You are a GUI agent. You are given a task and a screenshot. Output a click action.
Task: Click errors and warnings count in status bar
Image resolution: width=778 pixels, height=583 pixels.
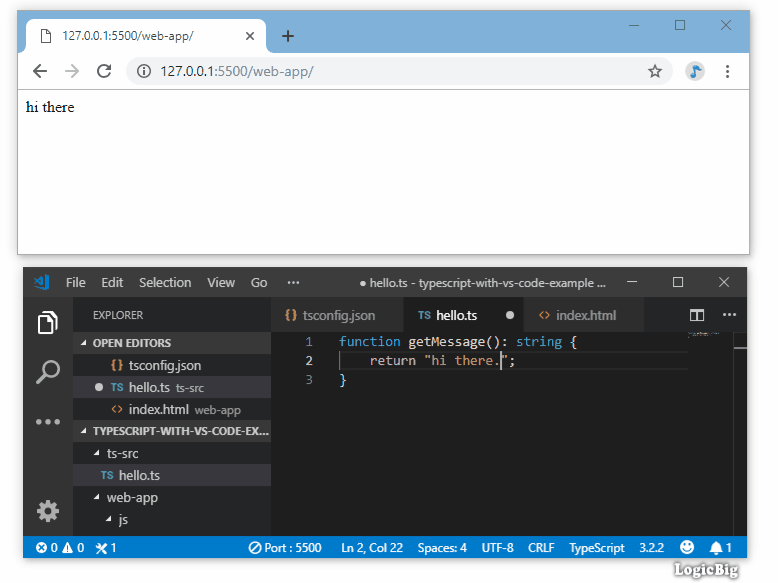pos(60,548)
